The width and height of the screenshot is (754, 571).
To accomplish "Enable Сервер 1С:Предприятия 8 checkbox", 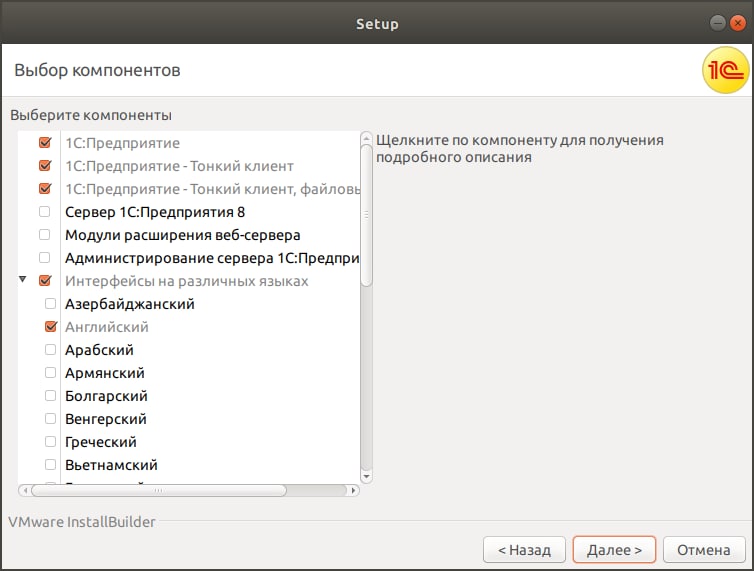I will [44, 212].
